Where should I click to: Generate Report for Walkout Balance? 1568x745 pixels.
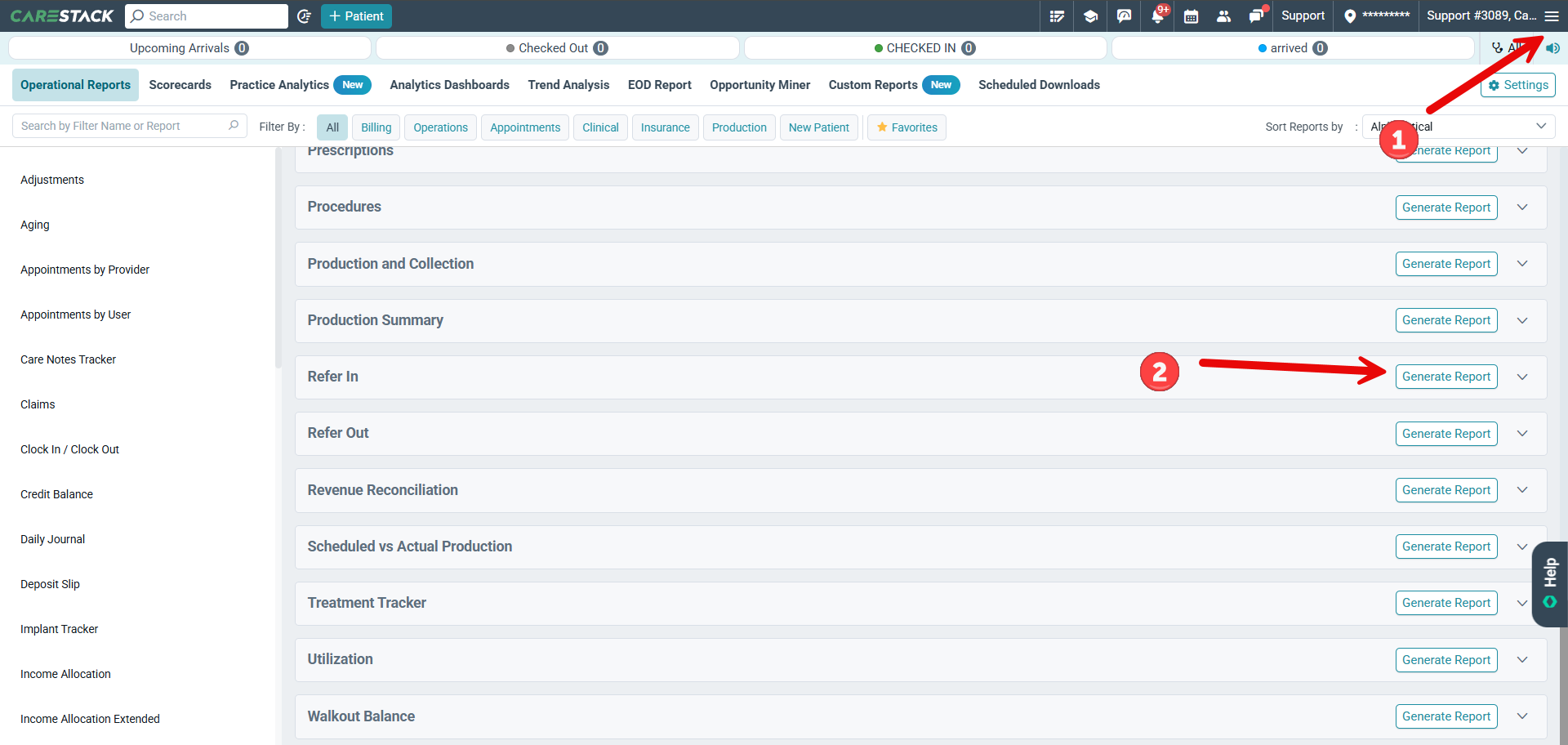[x=1446, y=716]
